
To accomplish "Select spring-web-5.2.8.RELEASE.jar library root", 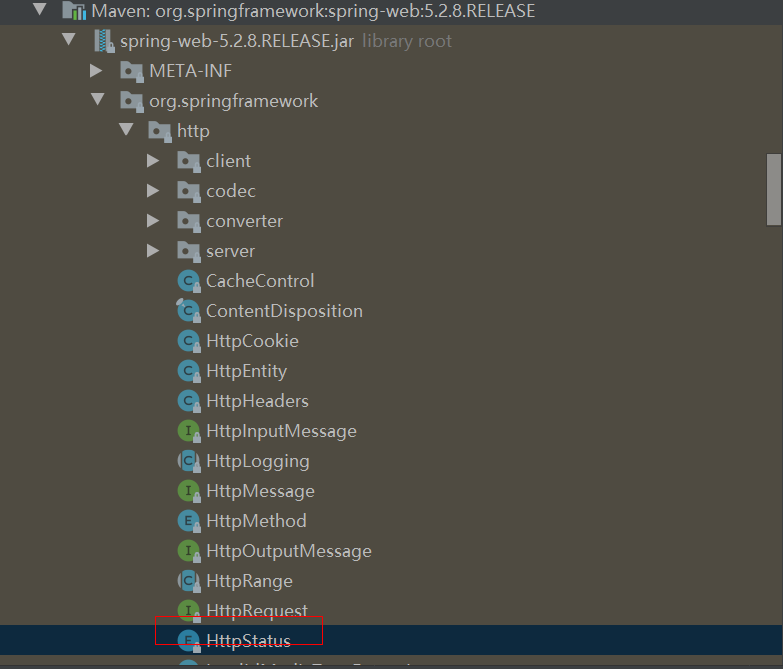I will [x=286, y=40].
